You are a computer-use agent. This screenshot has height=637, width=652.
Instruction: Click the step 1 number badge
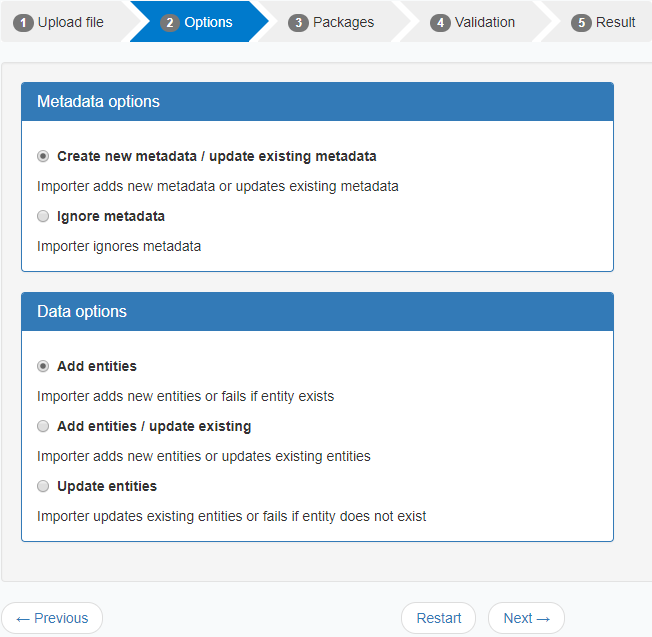coord(24,22)
